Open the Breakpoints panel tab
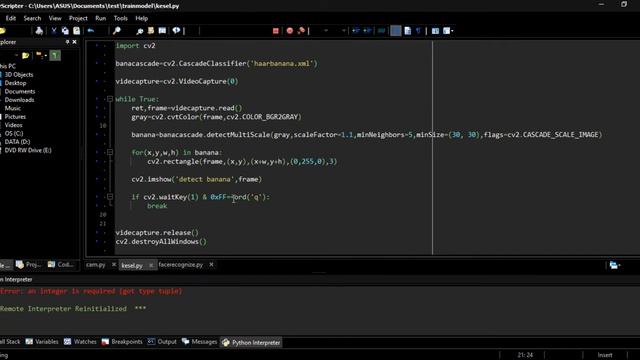The width and height of the screenshot is (640, 360). click(122, 342)
